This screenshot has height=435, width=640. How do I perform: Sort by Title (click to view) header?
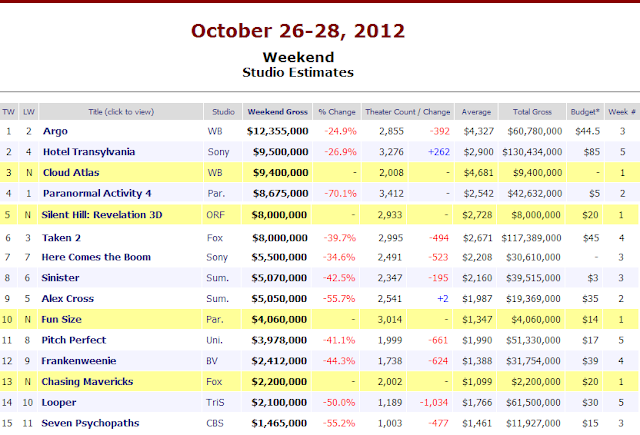[x=121, y=112]
